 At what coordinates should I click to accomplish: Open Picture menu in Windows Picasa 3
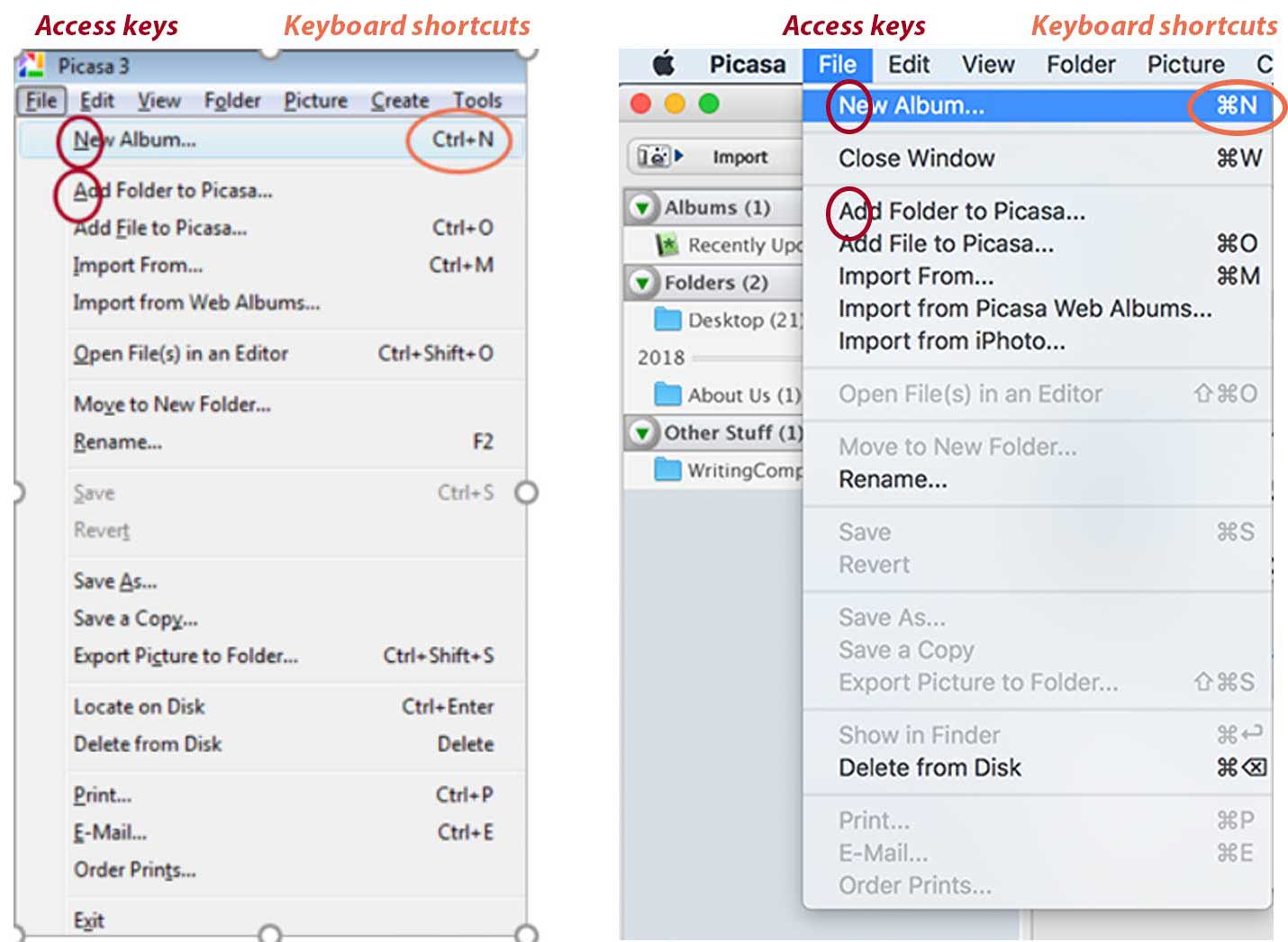tap(315, 100)
